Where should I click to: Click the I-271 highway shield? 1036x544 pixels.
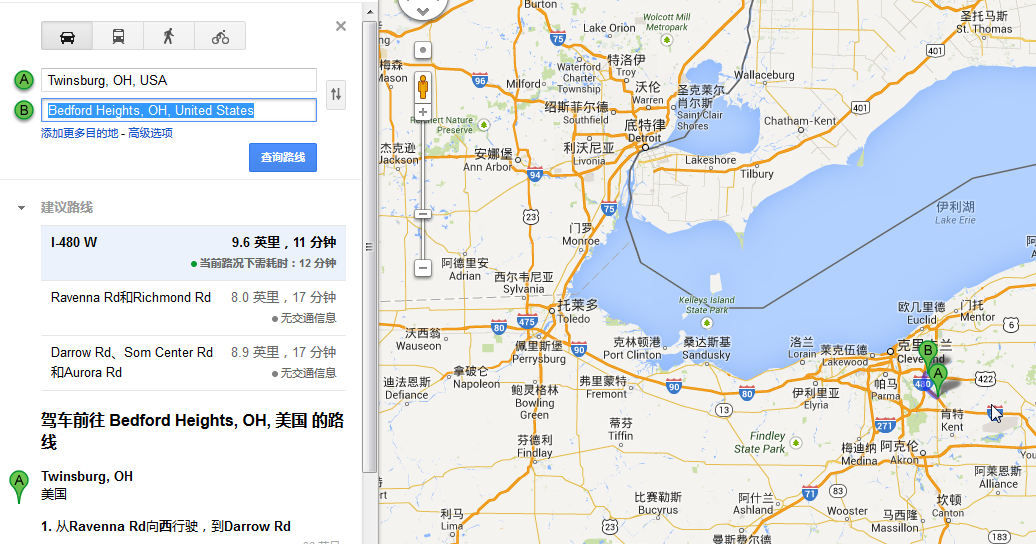tap(885, 426)
